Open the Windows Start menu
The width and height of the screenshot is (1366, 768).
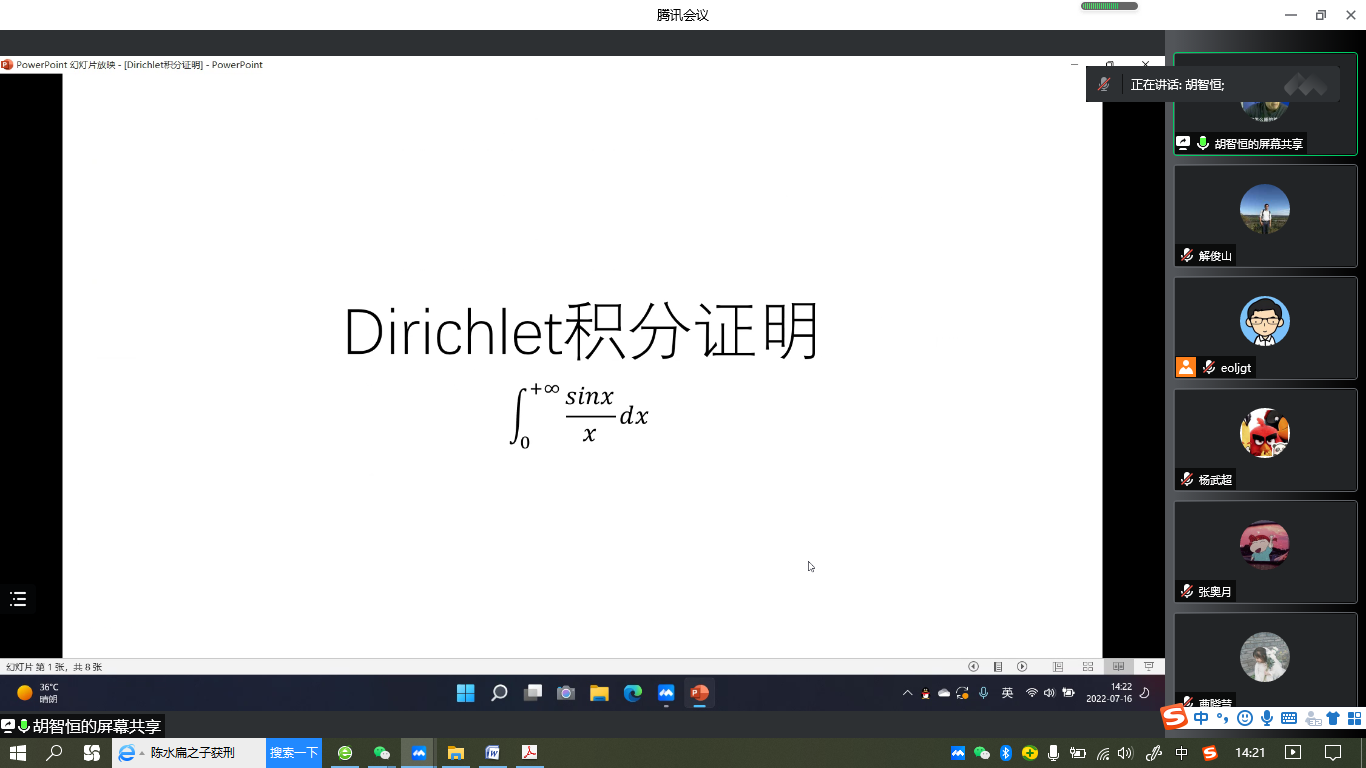click(x=18, y=753)
